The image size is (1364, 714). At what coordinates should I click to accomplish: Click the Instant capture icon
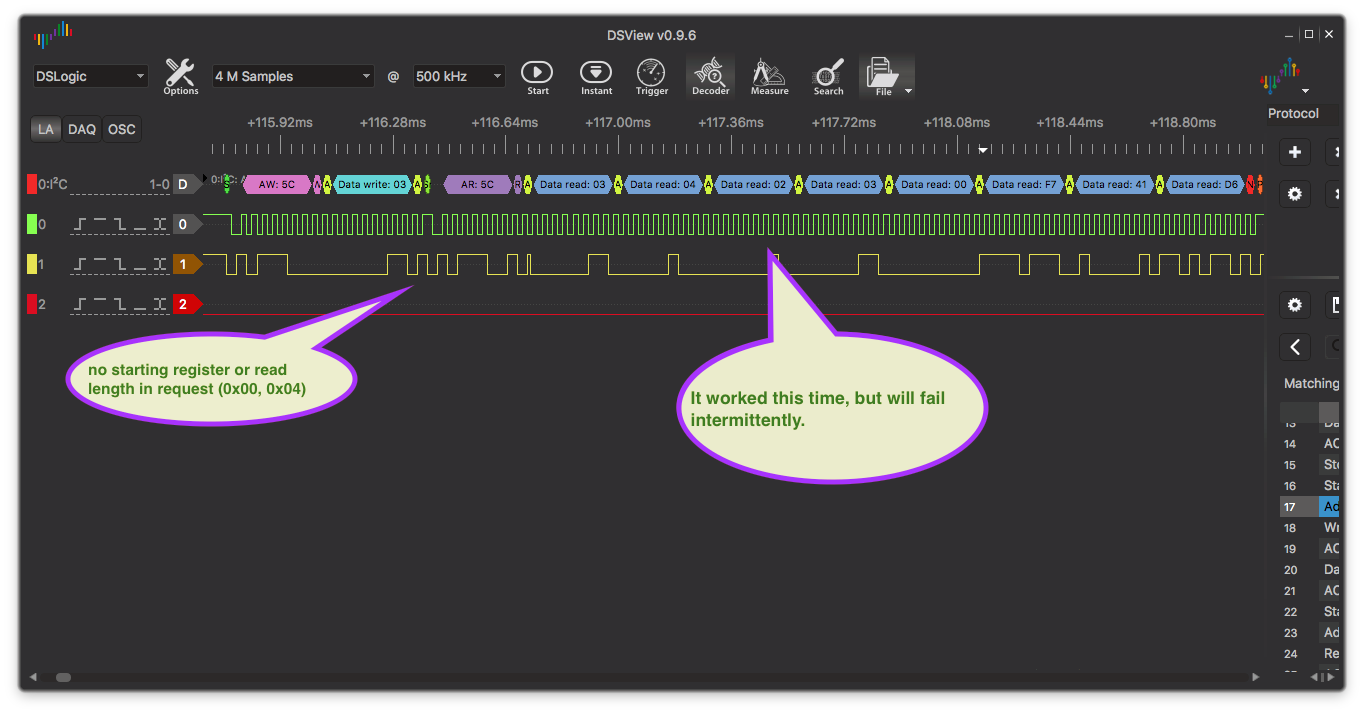point(596,76)
